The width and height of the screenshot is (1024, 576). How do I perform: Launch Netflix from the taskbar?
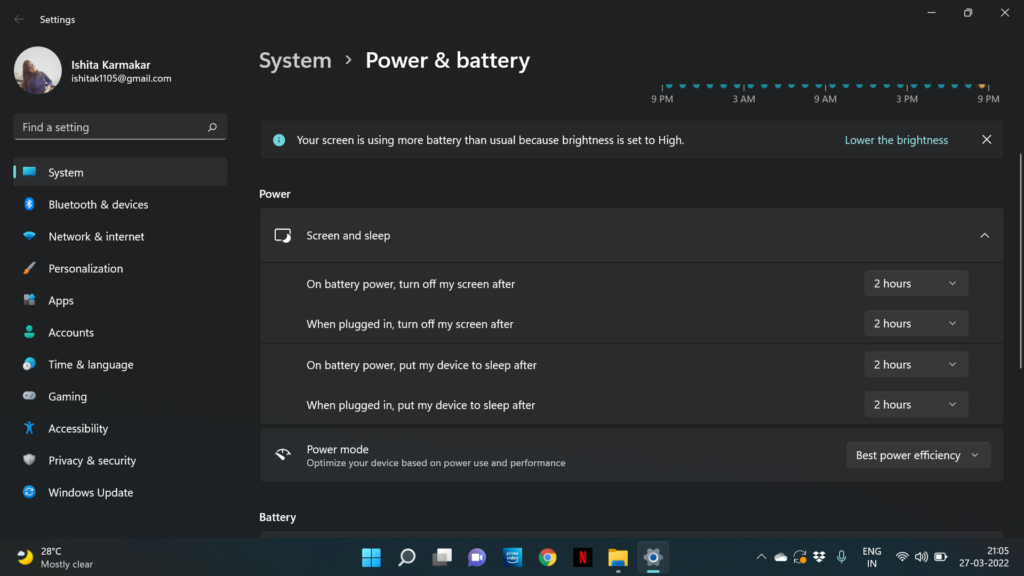pyautogui.click(x=583, y=557)
